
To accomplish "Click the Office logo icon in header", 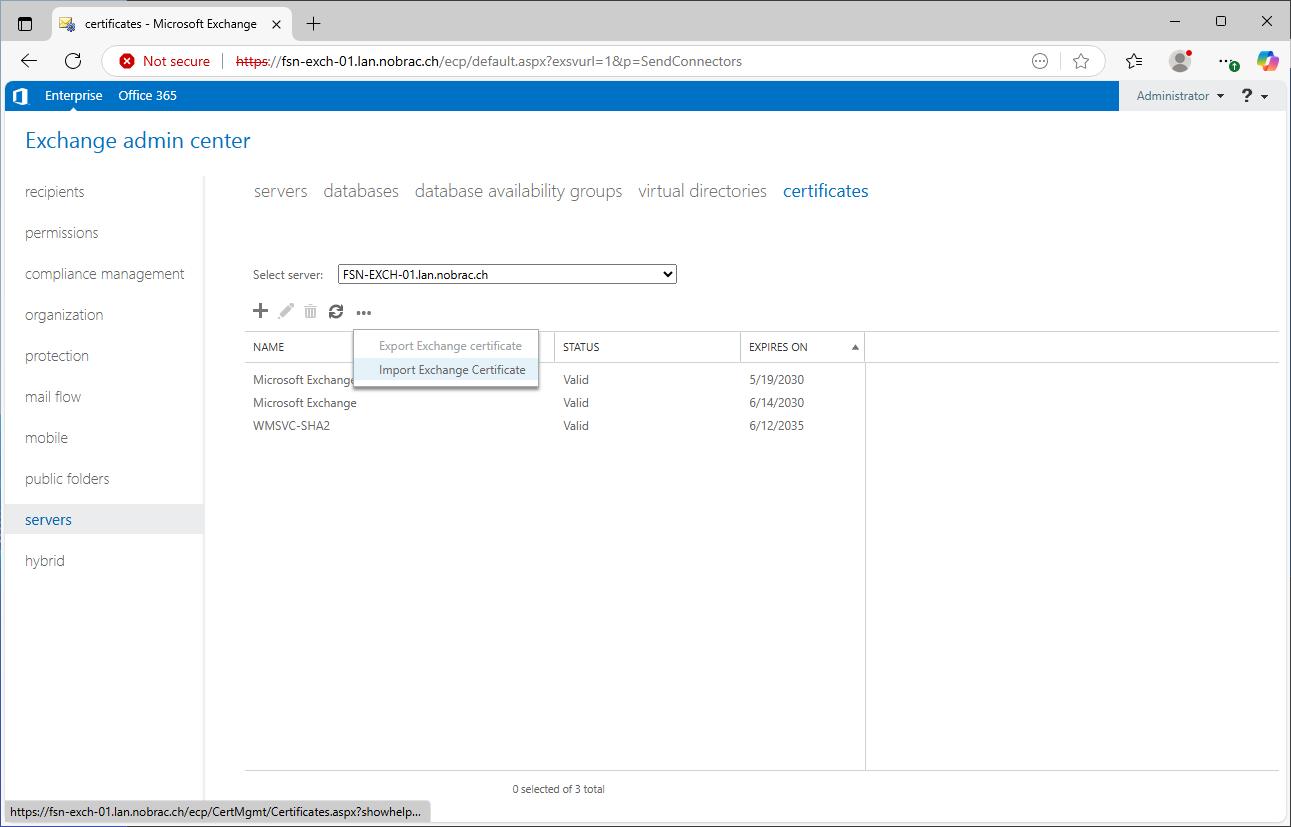I will (x=20, y=96).
